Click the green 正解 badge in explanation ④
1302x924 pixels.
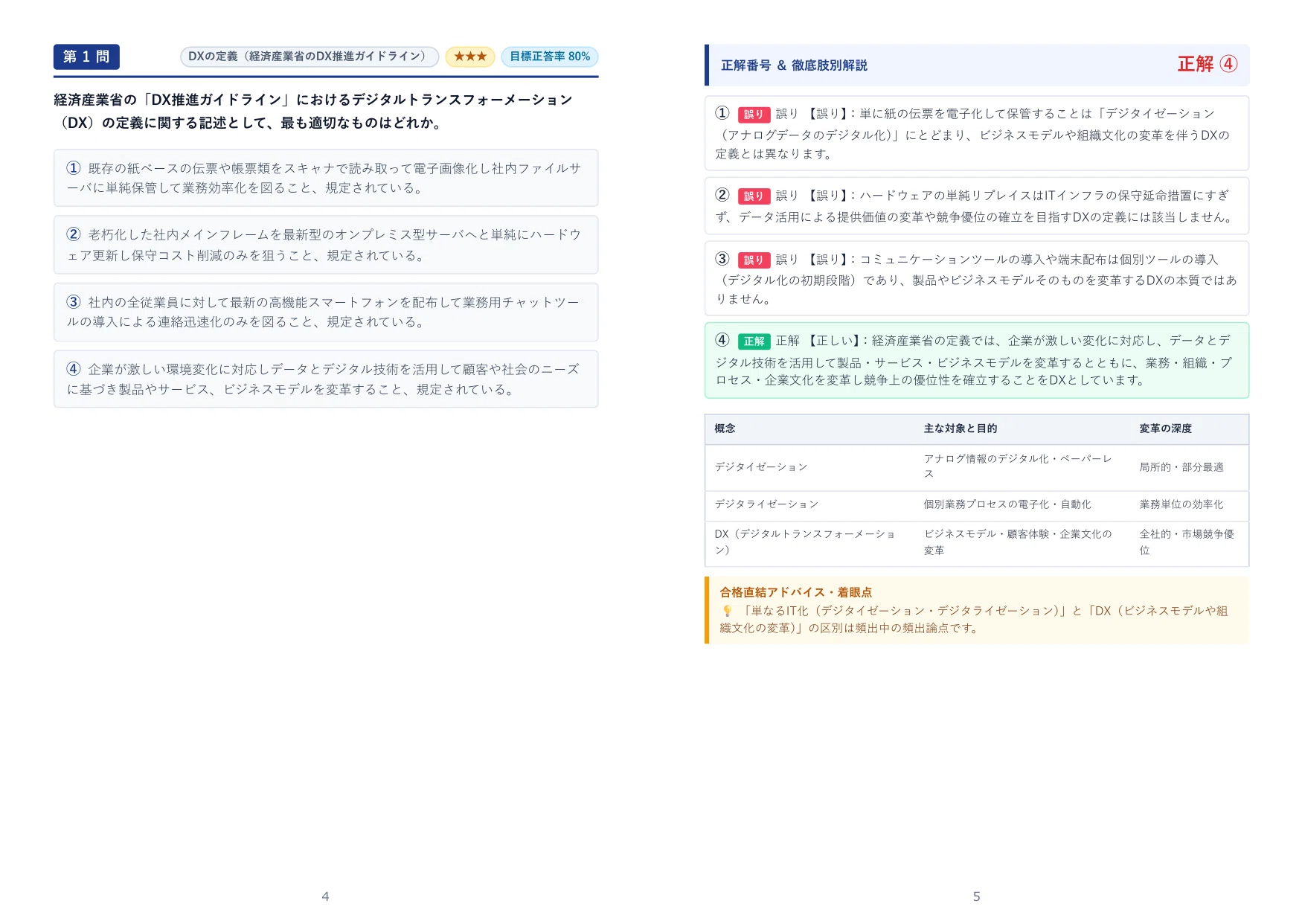[x=754, y=341]
